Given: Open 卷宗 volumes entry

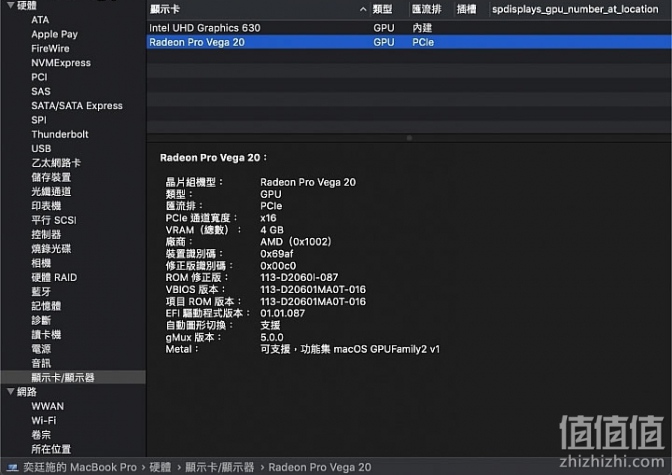Looking at the screenshot, I should (x=41, y=435).
